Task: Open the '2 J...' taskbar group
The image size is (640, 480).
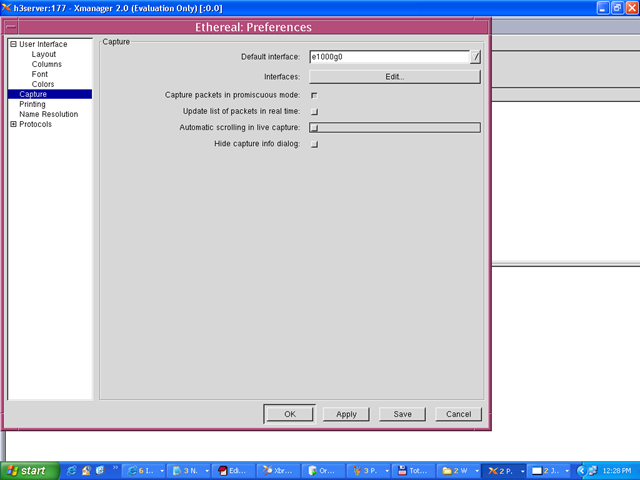Action: (x=548, y=471)
